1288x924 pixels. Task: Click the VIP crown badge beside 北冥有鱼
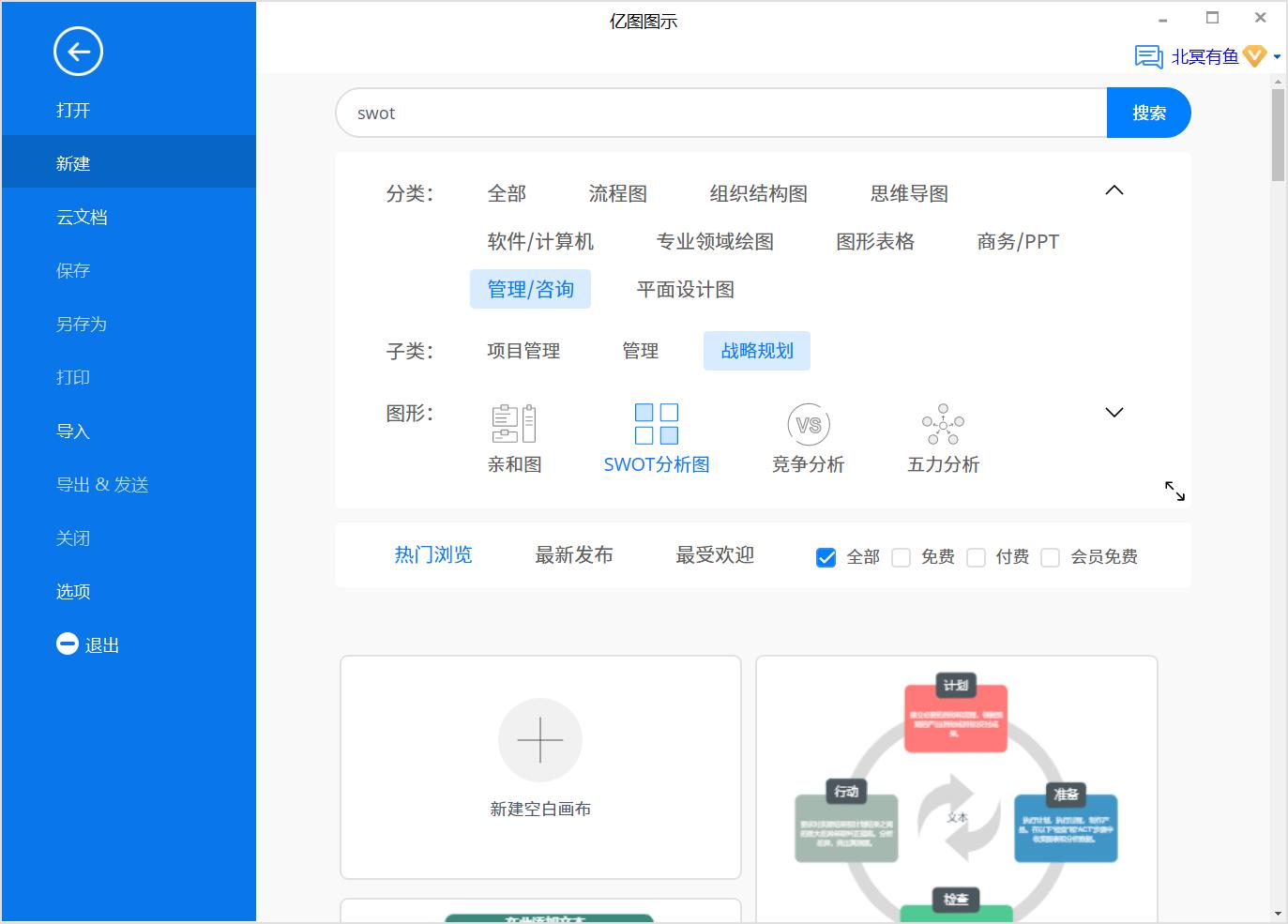click(x=1254, y=56)
